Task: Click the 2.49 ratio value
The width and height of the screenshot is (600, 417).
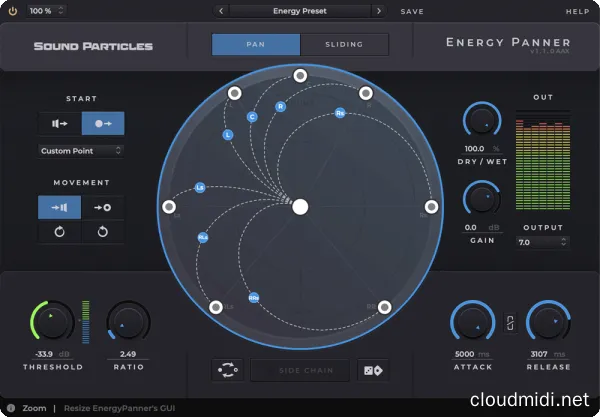Action: click(x=128, y=354)
